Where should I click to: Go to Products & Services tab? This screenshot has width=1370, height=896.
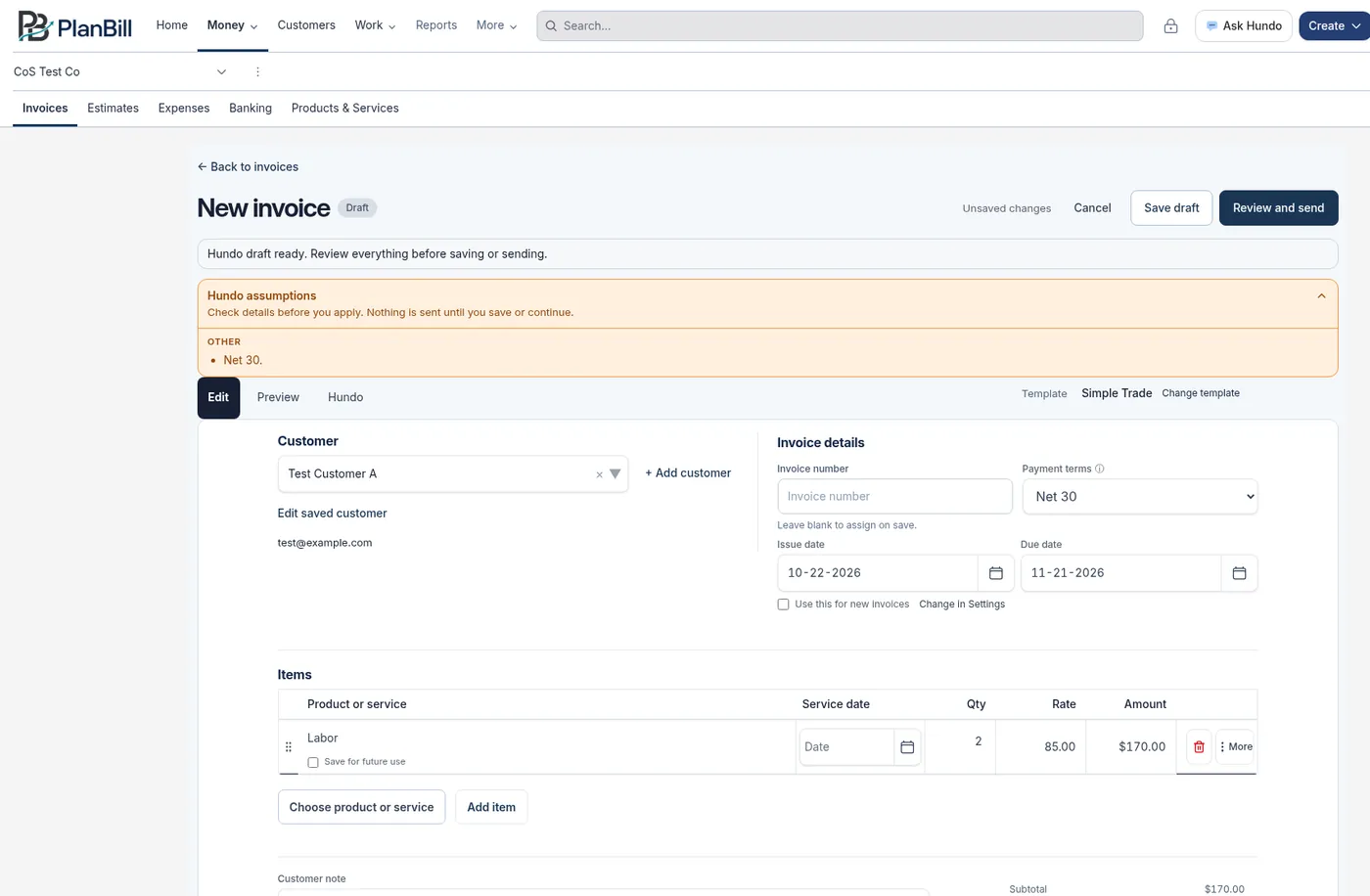tap(344, 109)
